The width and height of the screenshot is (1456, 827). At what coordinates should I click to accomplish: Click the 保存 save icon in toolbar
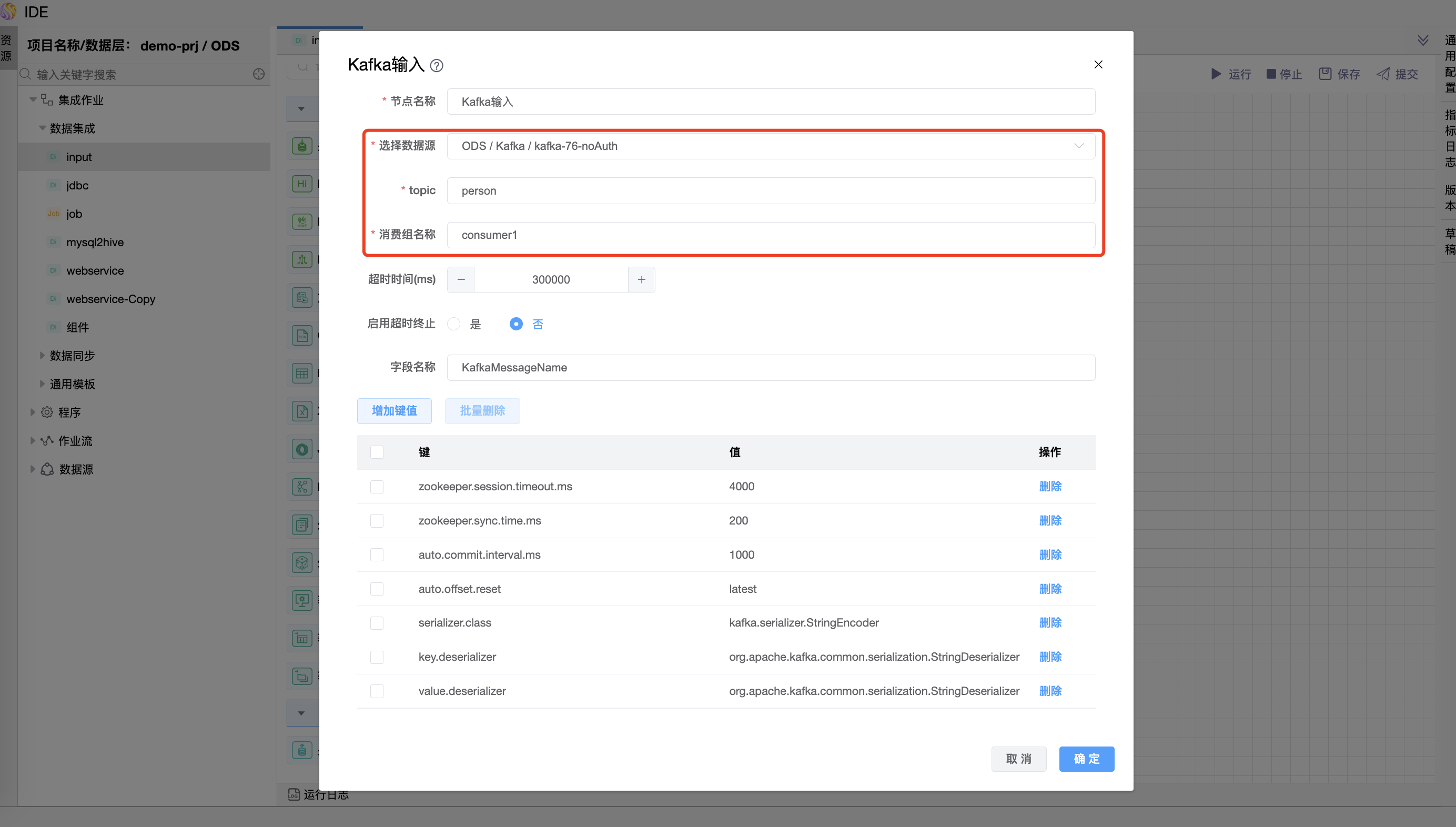(1325, 74)
